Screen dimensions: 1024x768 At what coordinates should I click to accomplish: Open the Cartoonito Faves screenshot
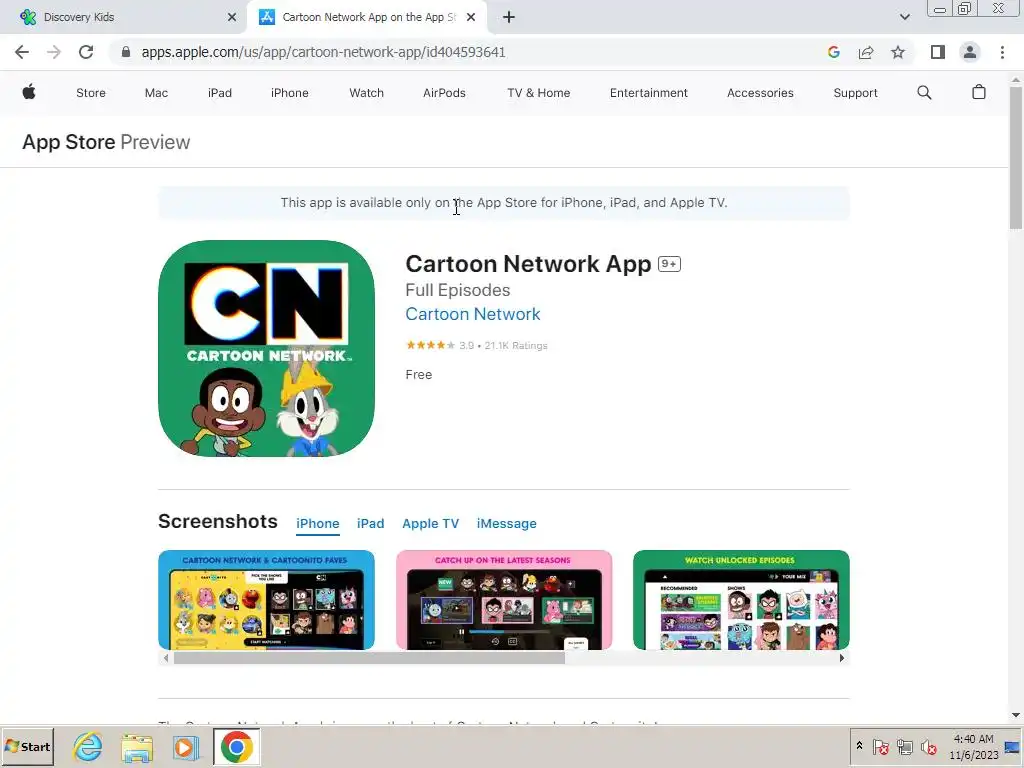[x=266, y=600]
